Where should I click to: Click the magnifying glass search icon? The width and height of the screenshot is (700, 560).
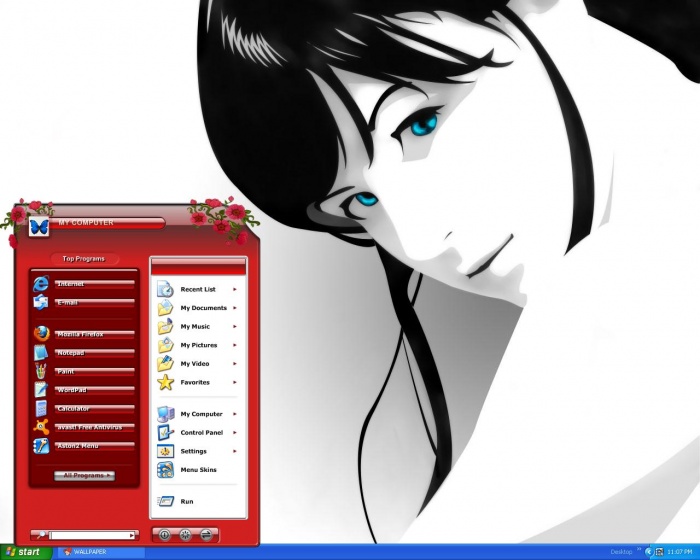41,535
